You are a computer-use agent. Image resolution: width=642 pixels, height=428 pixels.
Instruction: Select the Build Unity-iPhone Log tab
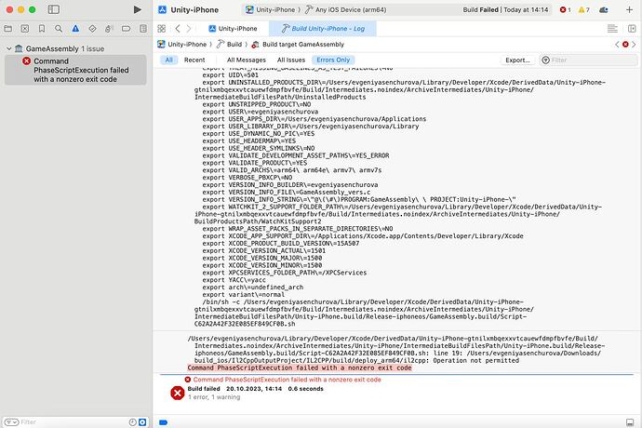click(323, 28)
